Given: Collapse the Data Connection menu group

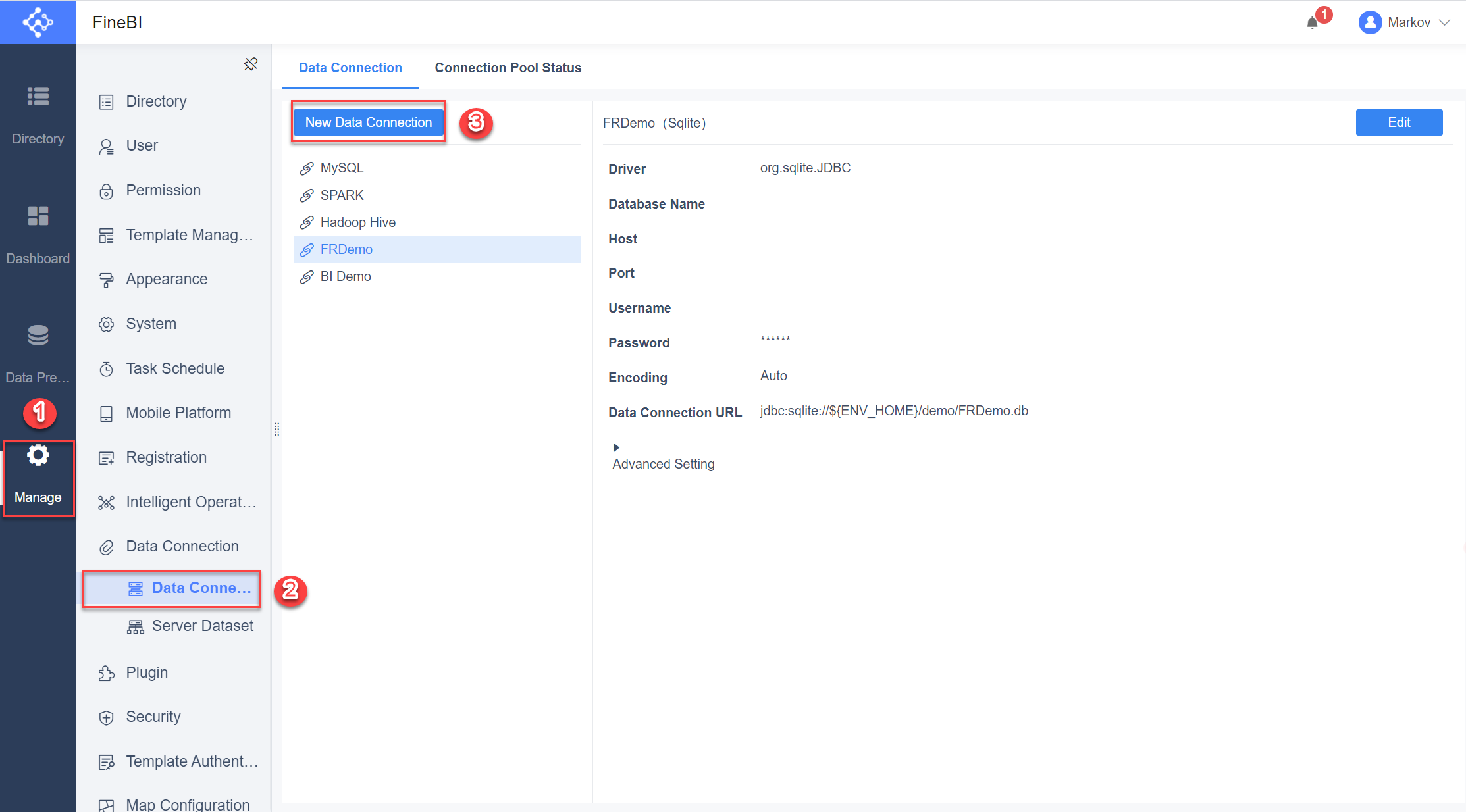Looking at the screenshot, I should coord(174,546).
